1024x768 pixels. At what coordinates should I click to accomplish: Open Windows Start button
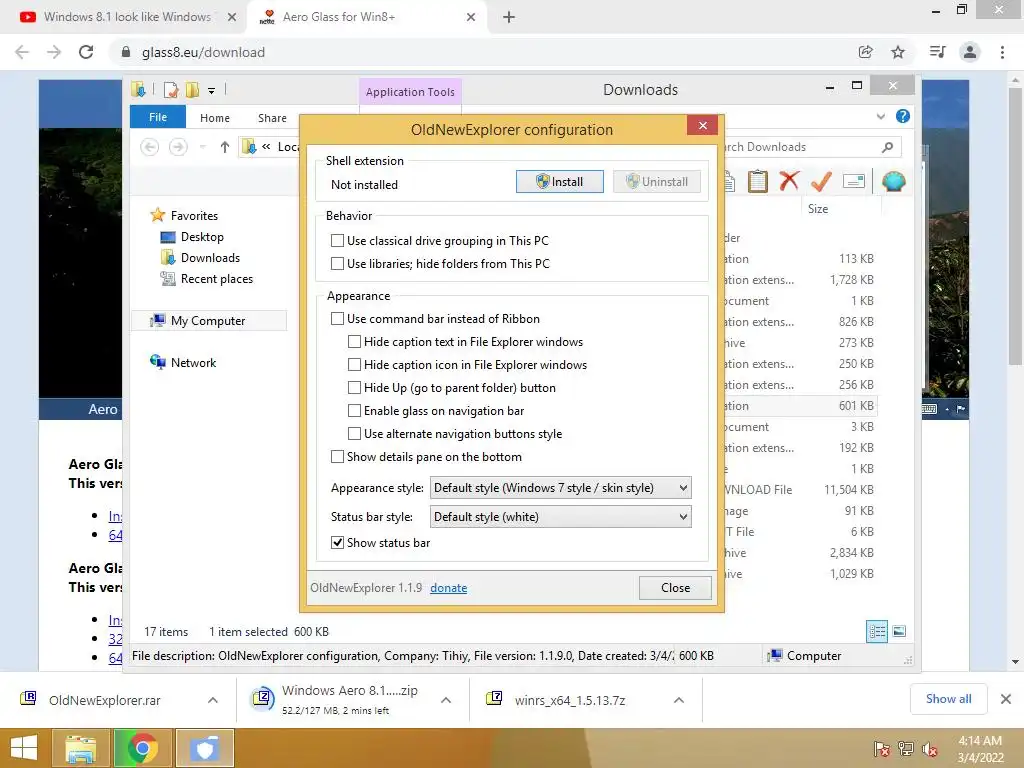[x=24, y=748]
